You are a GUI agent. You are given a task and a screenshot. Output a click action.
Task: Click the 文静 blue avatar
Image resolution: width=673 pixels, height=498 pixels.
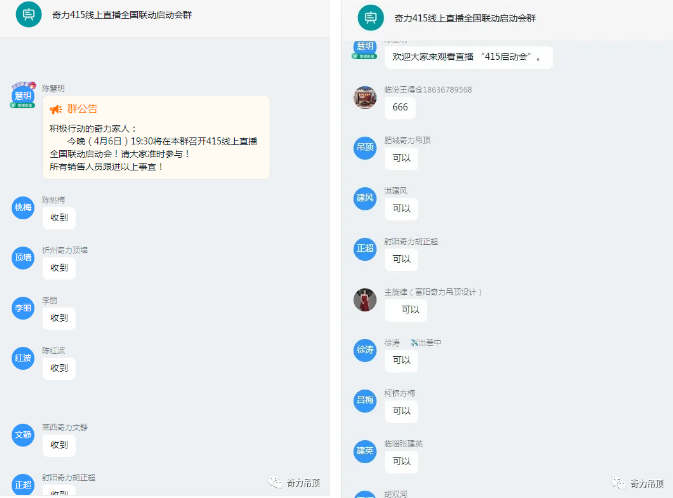[23, 435]
